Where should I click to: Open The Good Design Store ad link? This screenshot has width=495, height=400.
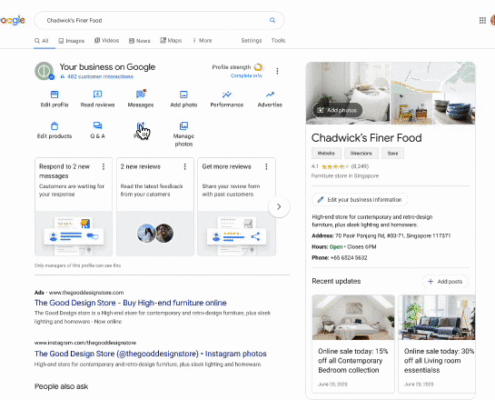coord(130,303)
